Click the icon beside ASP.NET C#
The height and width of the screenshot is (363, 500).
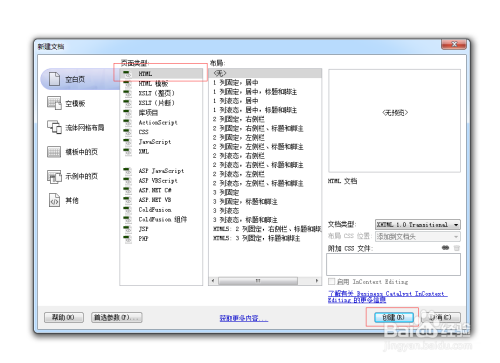127,190
